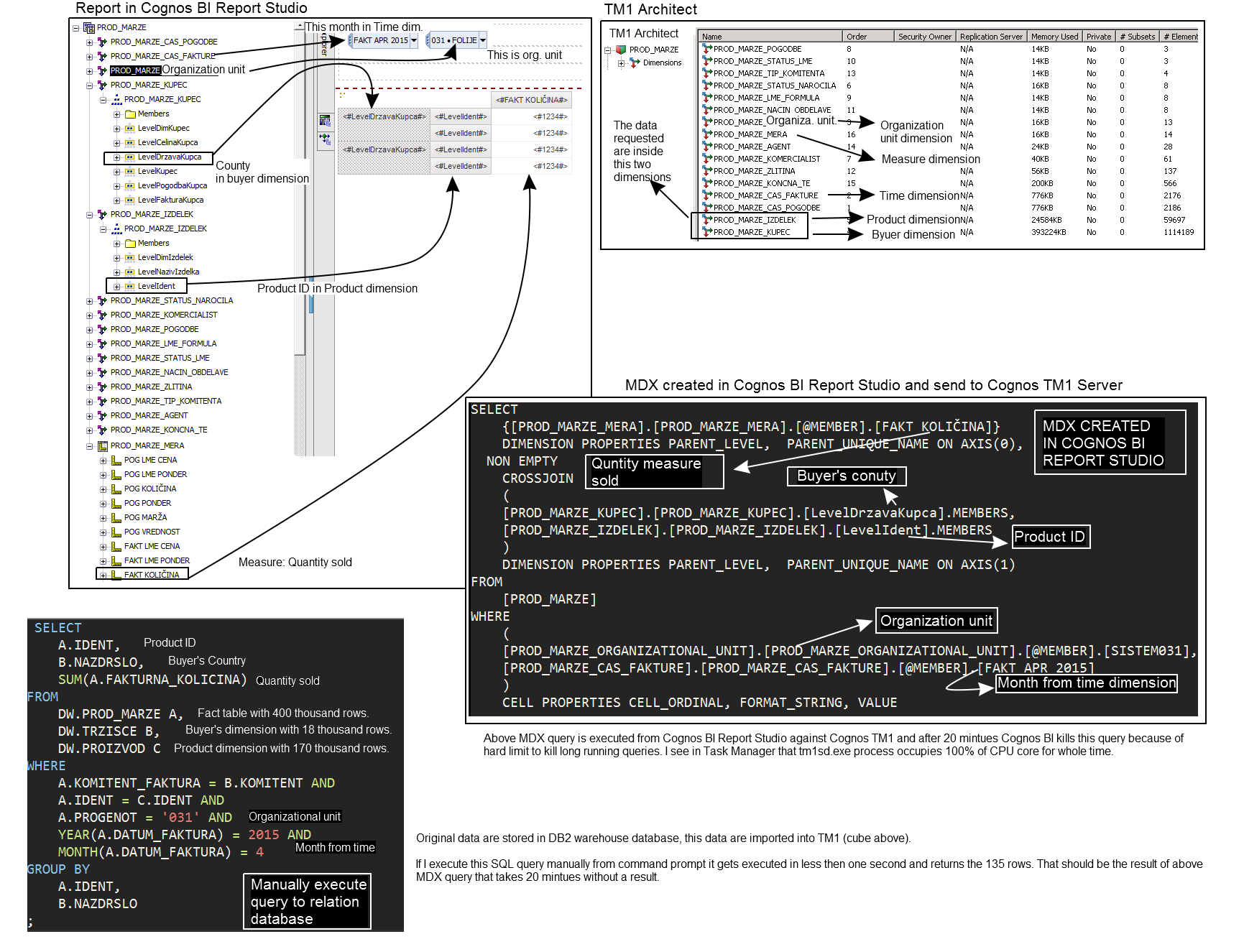Select PROD_MARZE_TIP_KOMITENTA in the Report Studio tree
This screenshot has width=1244, height=952.
pyautogui.click(x=166, y=402)
